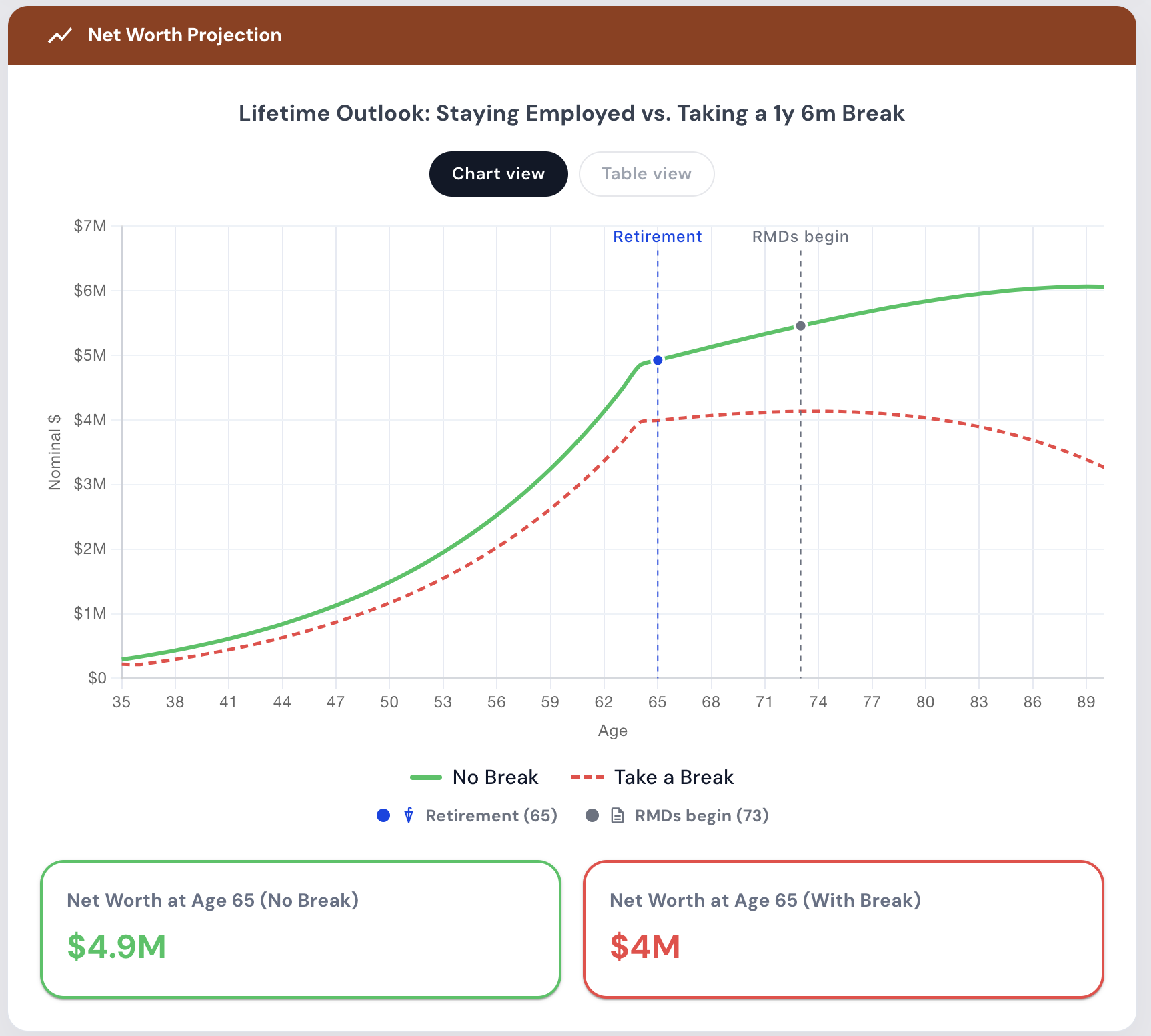1151x1036 pixels.
Task: Switch to Table view
Action: pyautogui.click(x=647, y=174)
